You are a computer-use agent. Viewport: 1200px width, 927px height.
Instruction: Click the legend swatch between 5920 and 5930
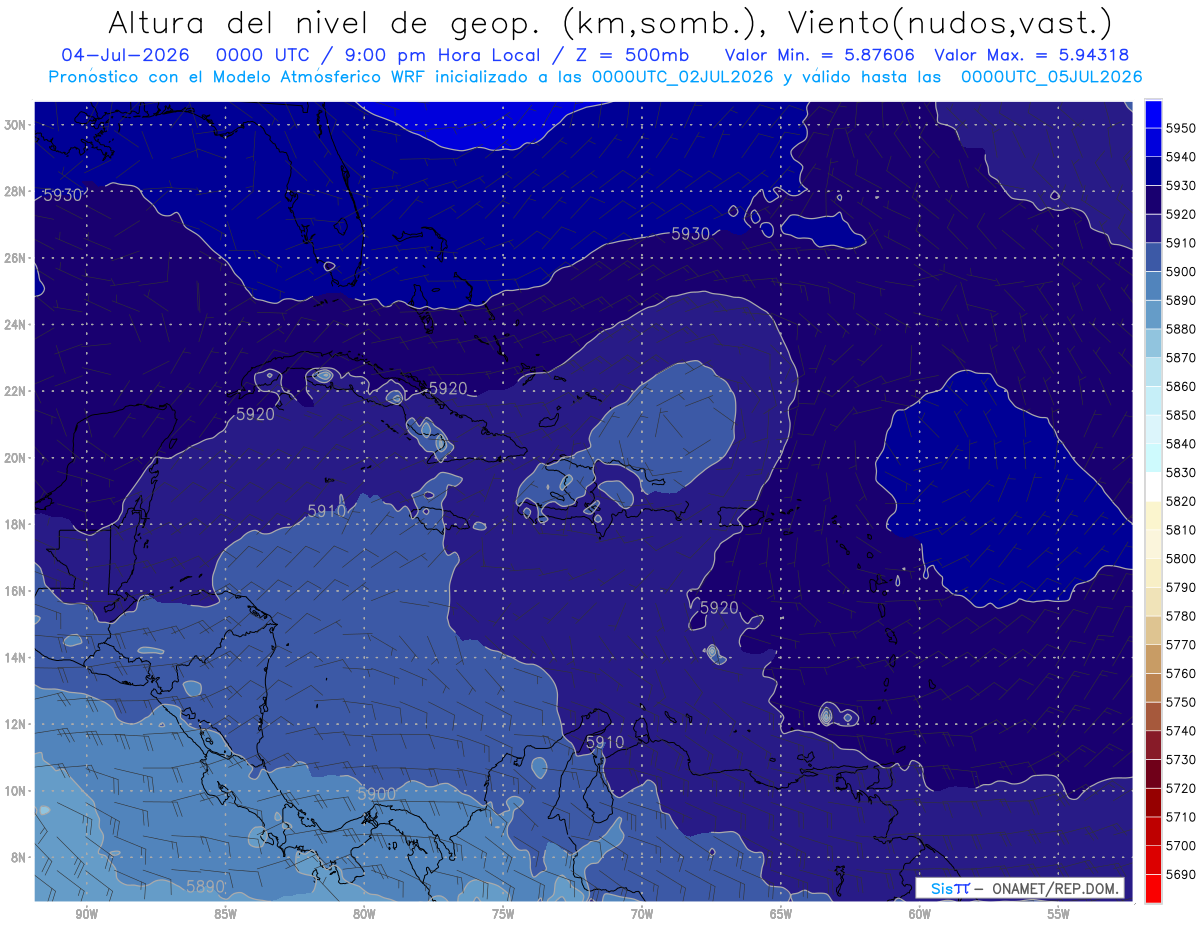click(1153, 200)
